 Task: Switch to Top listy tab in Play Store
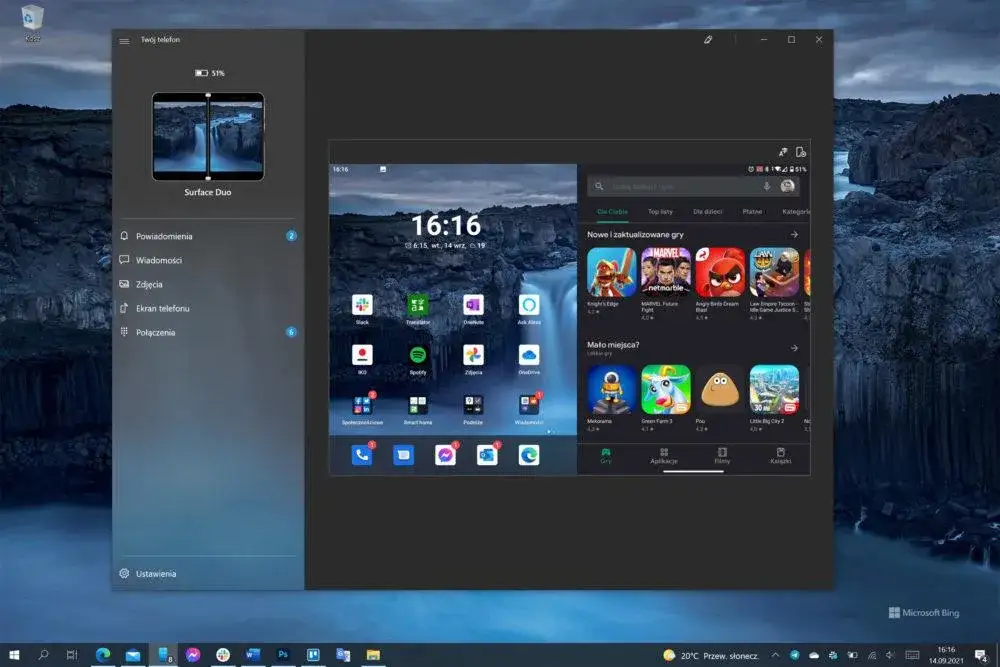pyautogui.click(x=660, y=212)
